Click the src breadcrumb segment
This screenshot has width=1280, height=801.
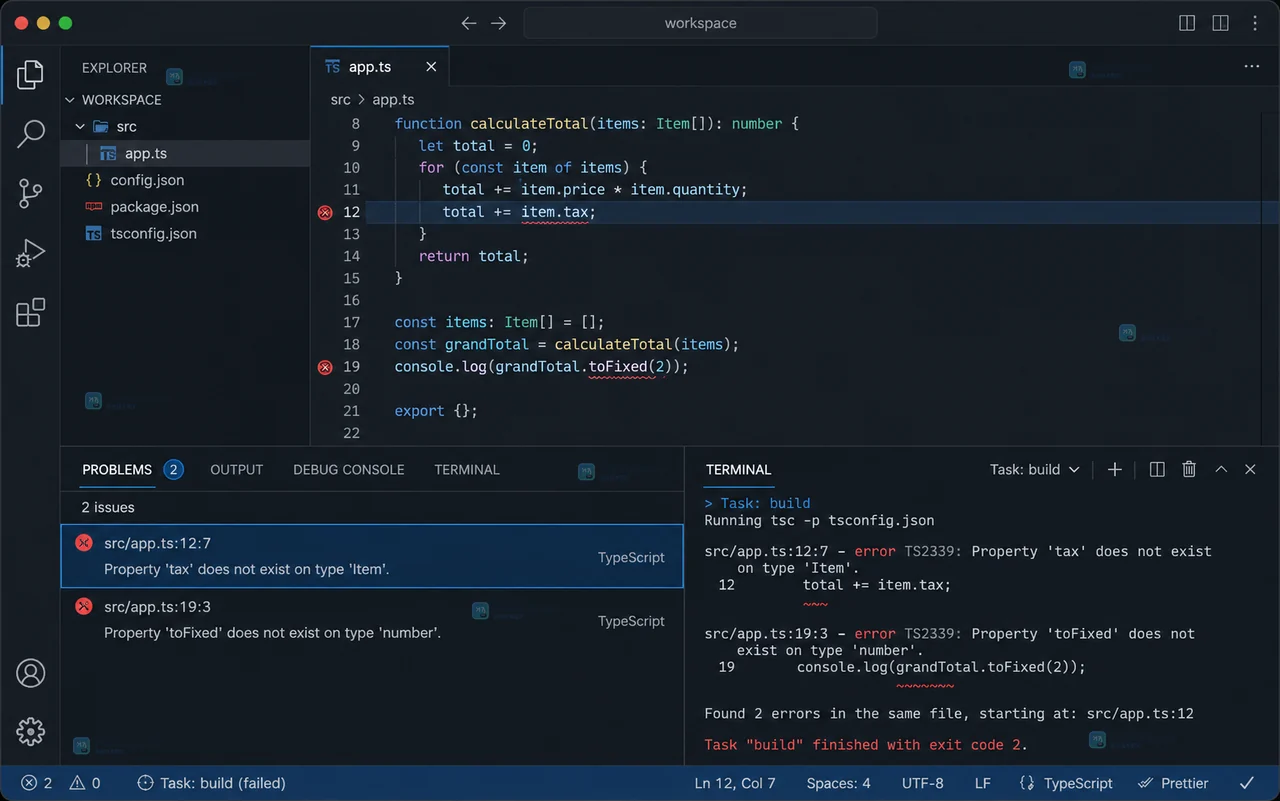(341, 100)
